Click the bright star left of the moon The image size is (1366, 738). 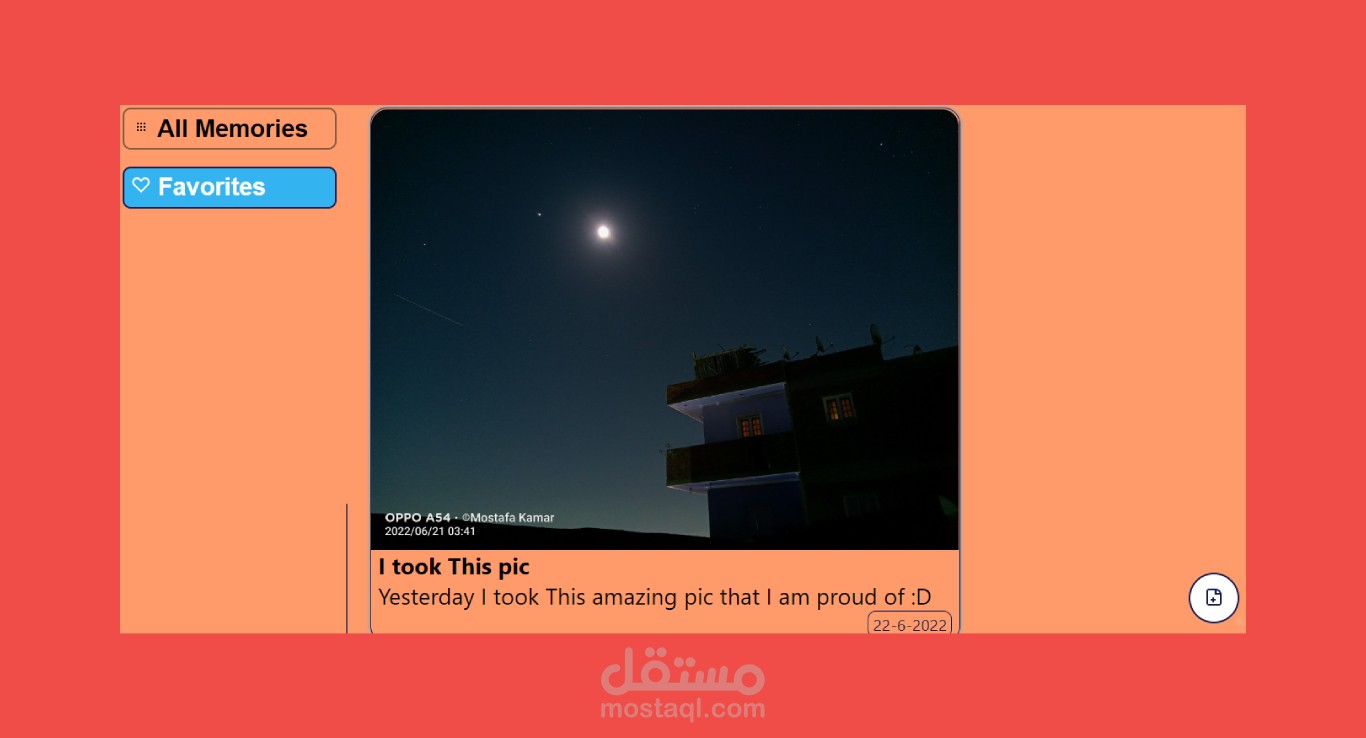(539, 214)
